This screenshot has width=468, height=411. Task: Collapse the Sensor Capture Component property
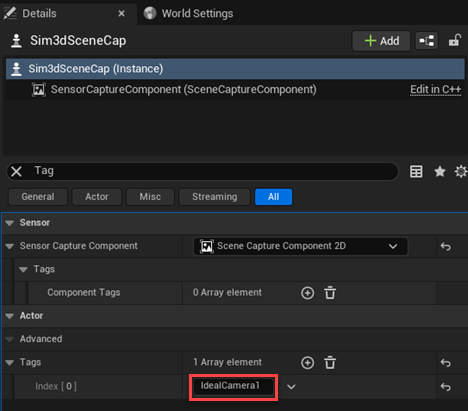10,246
